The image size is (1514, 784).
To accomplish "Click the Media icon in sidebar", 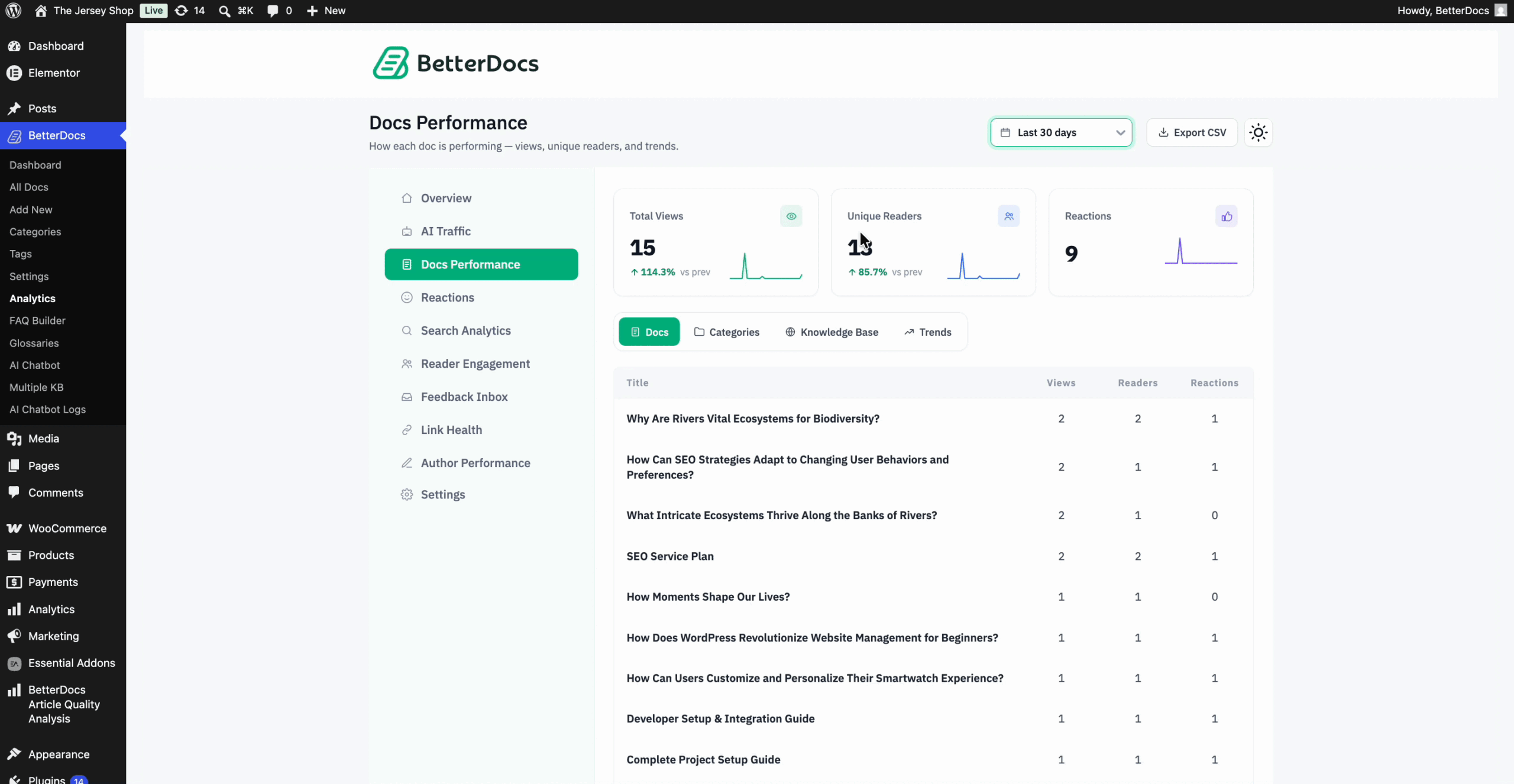I will tap(14, 438).
